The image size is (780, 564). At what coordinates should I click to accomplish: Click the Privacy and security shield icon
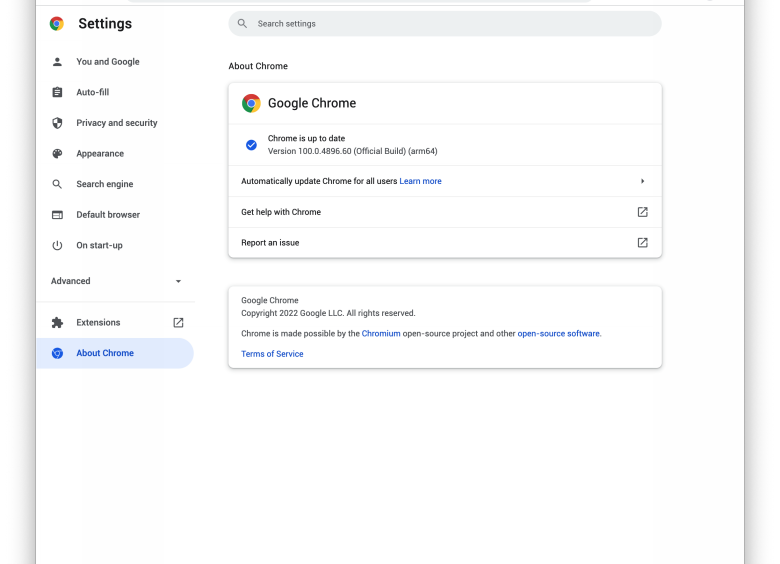[x=57, y=123]
